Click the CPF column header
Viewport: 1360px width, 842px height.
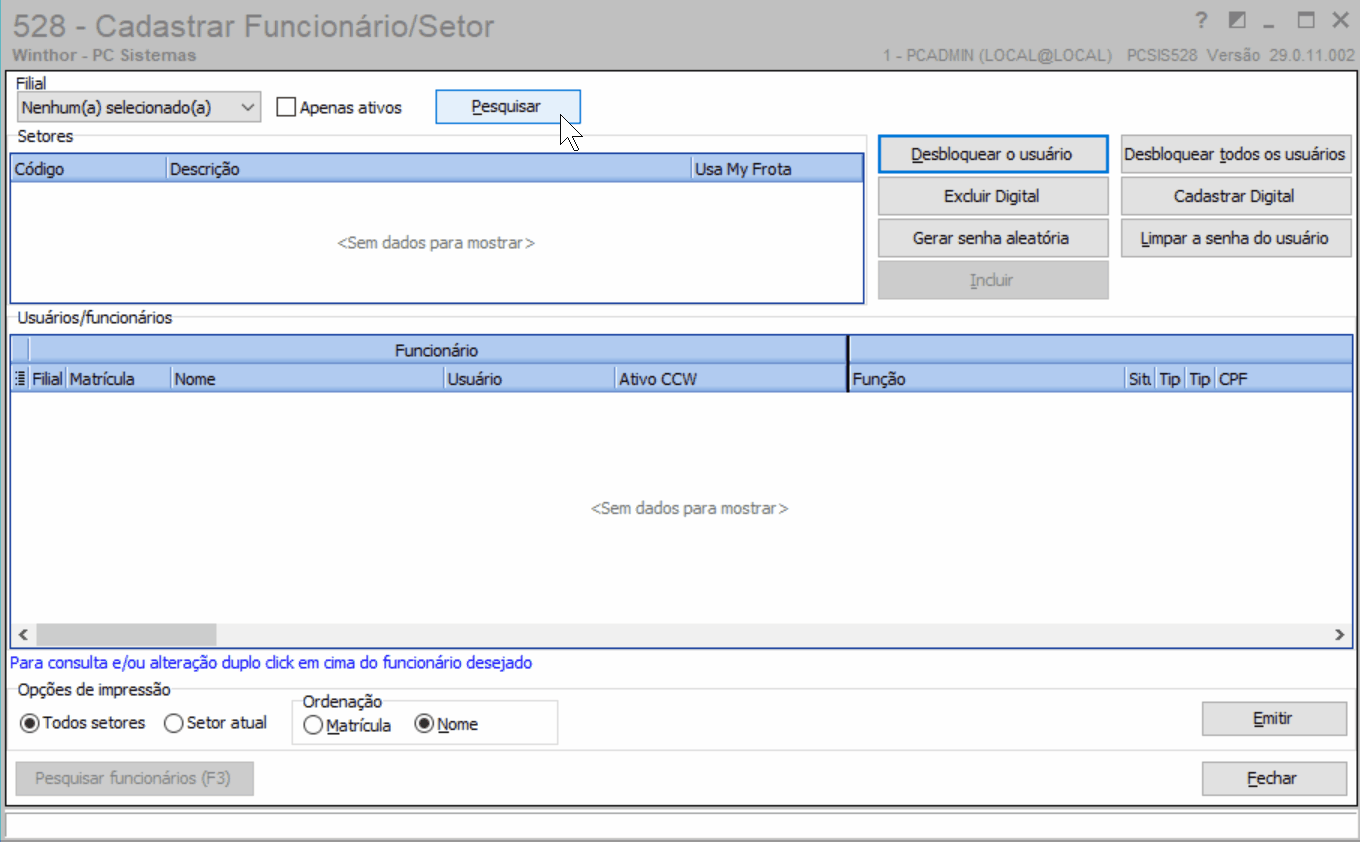[x=1284, y=379]
